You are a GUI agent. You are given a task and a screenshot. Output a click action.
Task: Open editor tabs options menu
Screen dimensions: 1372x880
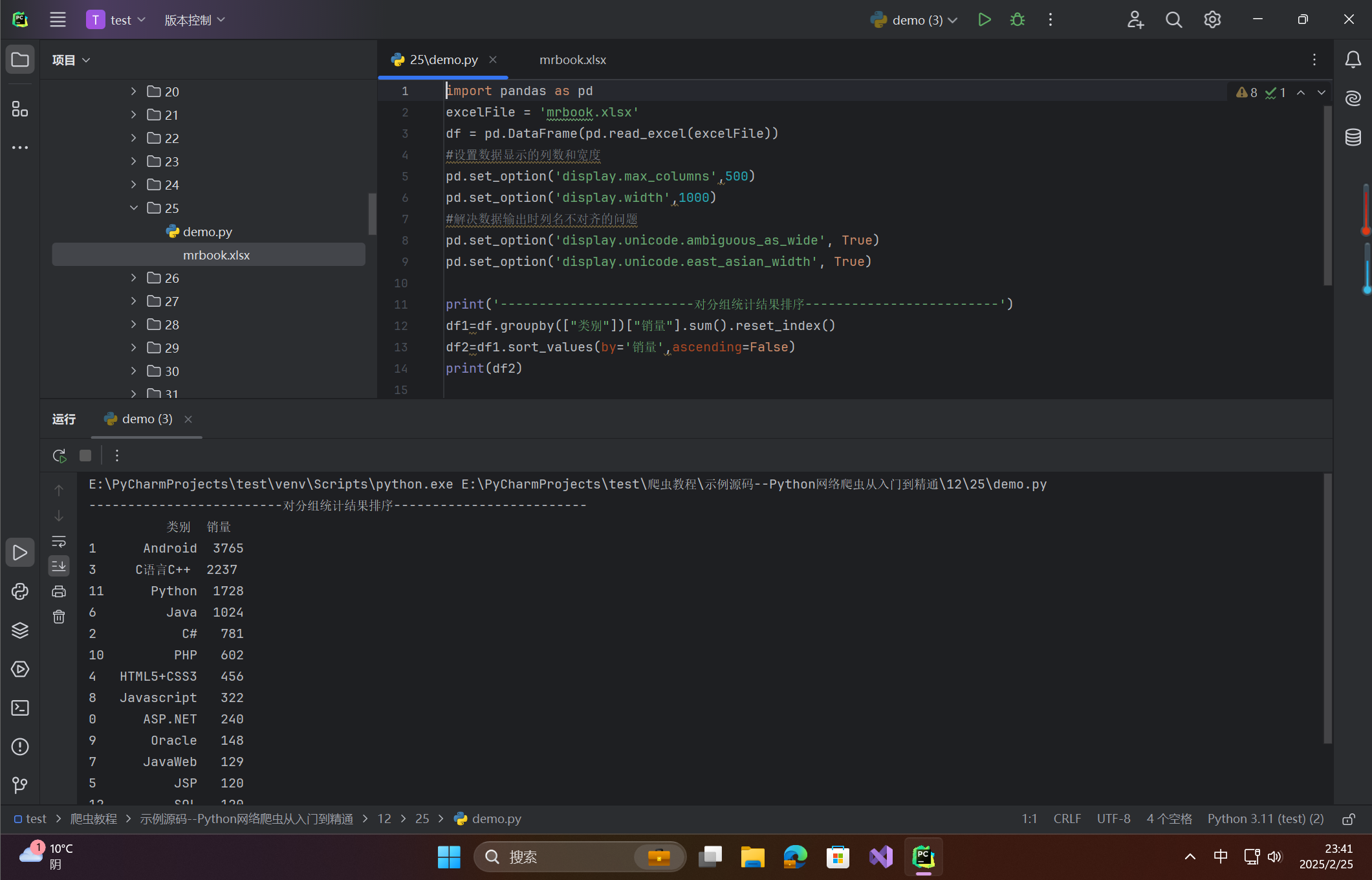click(x=1314, y=60)
